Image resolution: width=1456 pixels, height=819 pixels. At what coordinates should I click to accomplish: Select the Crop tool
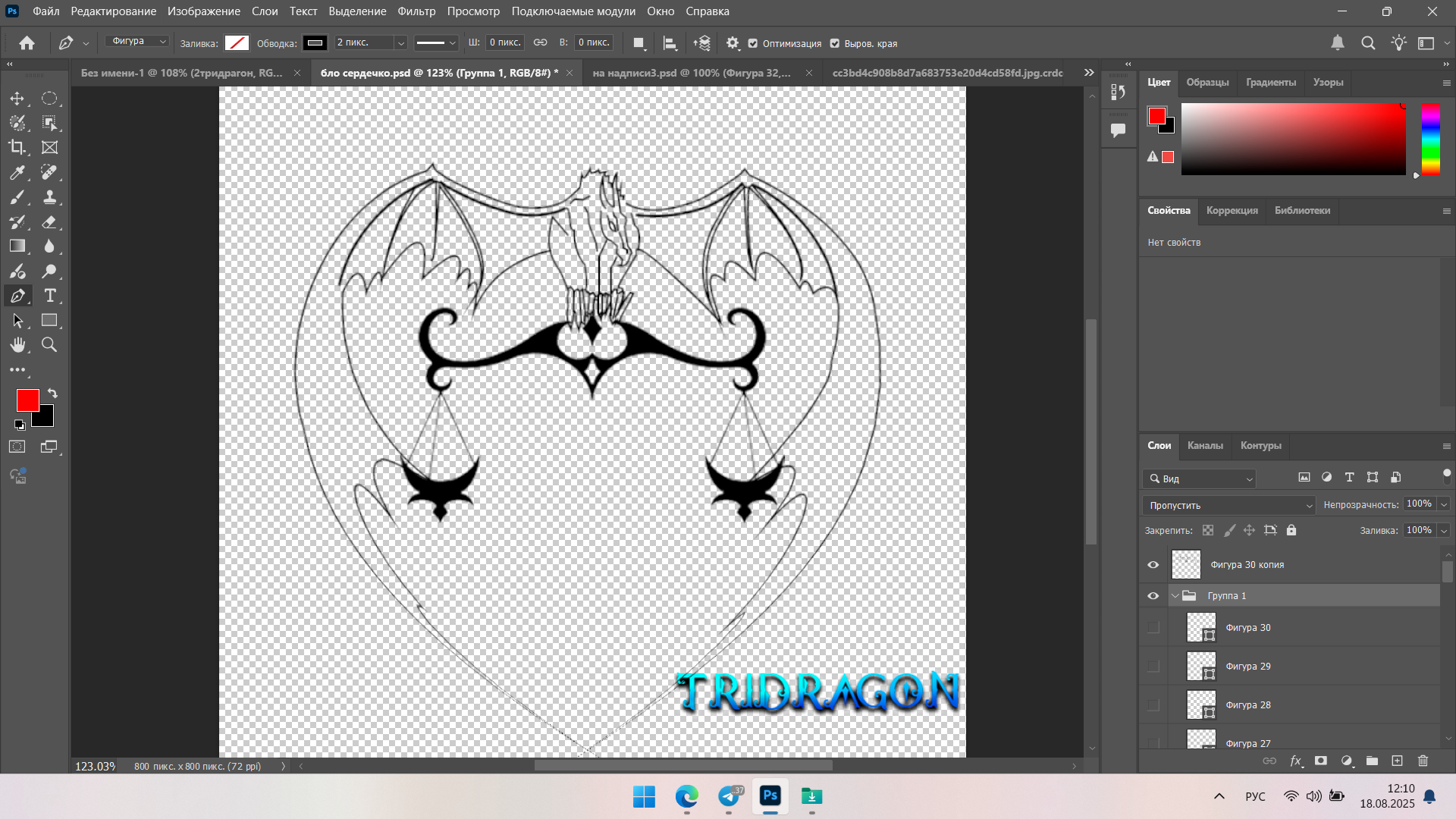[17, 147]
